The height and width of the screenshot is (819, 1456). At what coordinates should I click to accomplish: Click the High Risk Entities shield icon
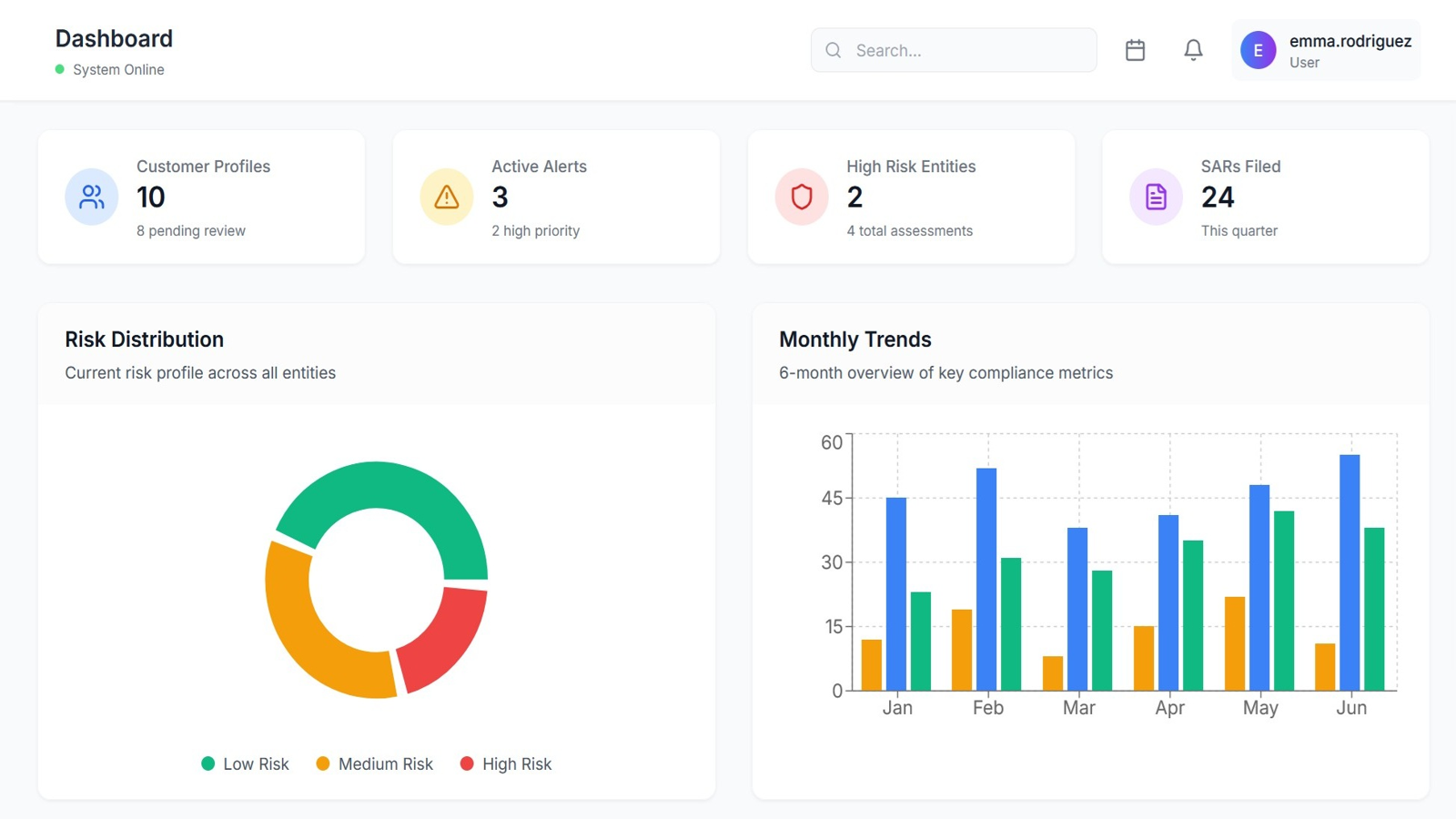click(x=802, y=197)
